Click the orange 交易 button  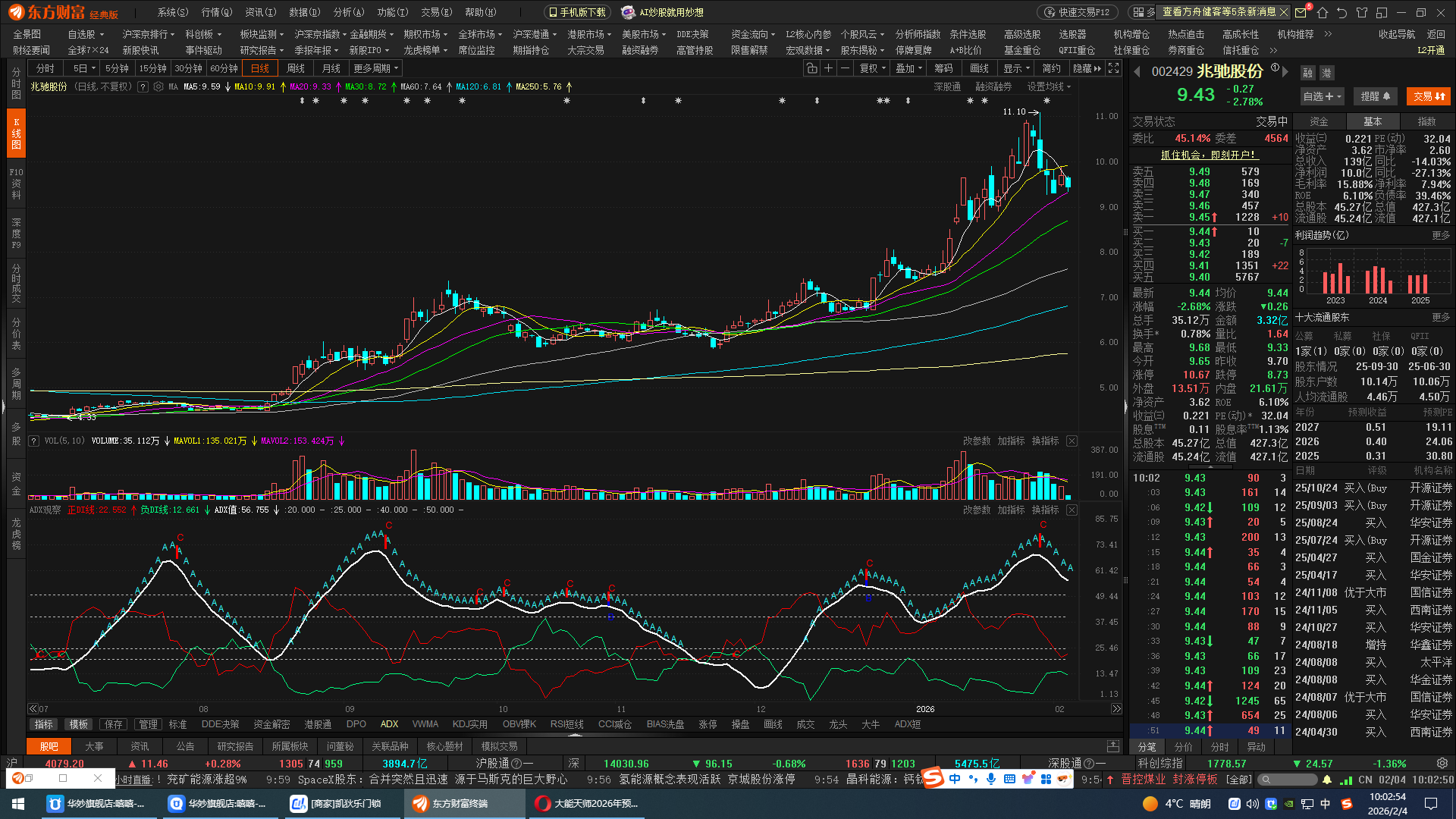[x=1428, y=96]
